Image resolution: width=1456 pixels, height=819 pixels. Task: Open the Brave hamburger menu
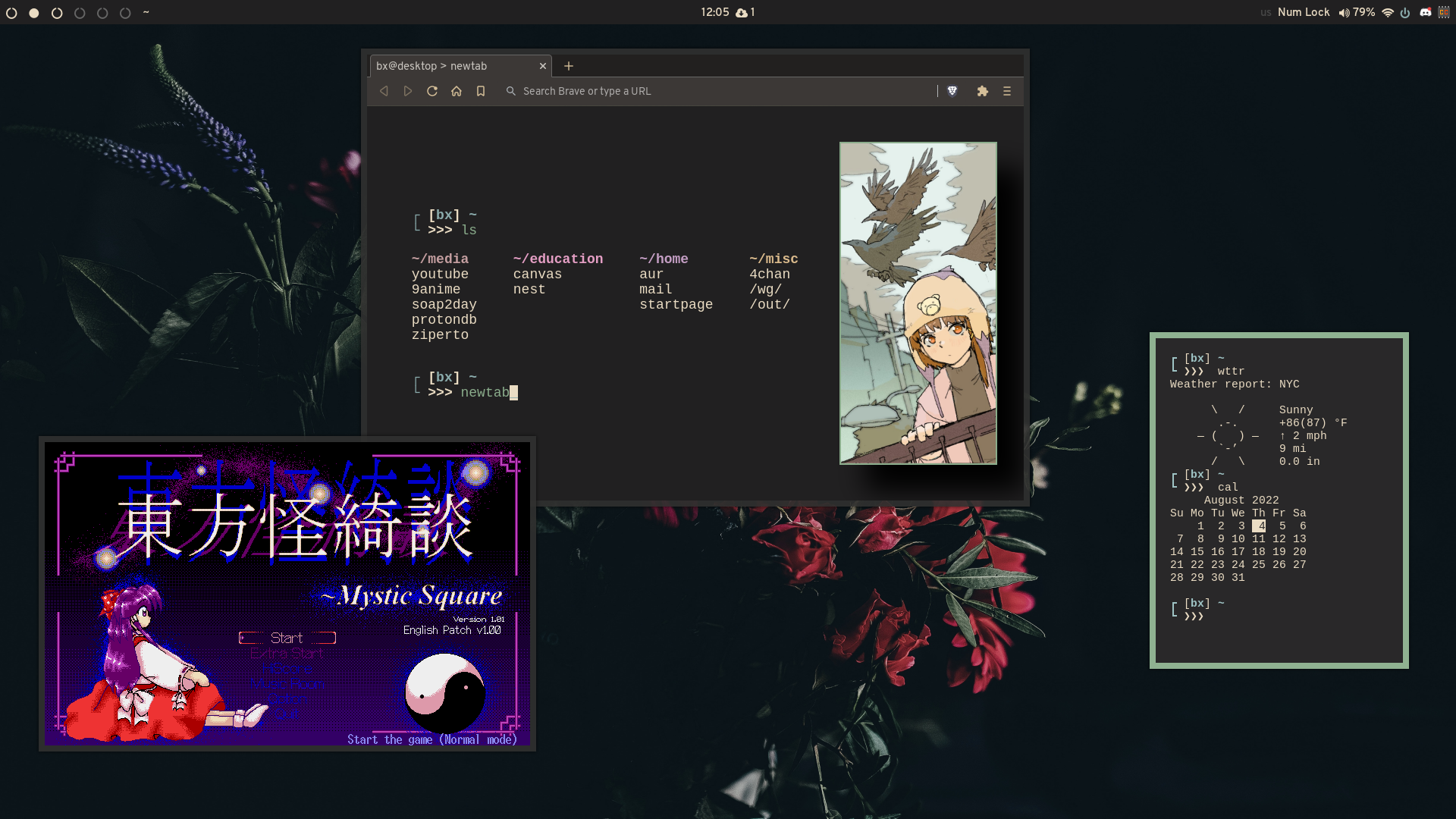click(1007, 91)
